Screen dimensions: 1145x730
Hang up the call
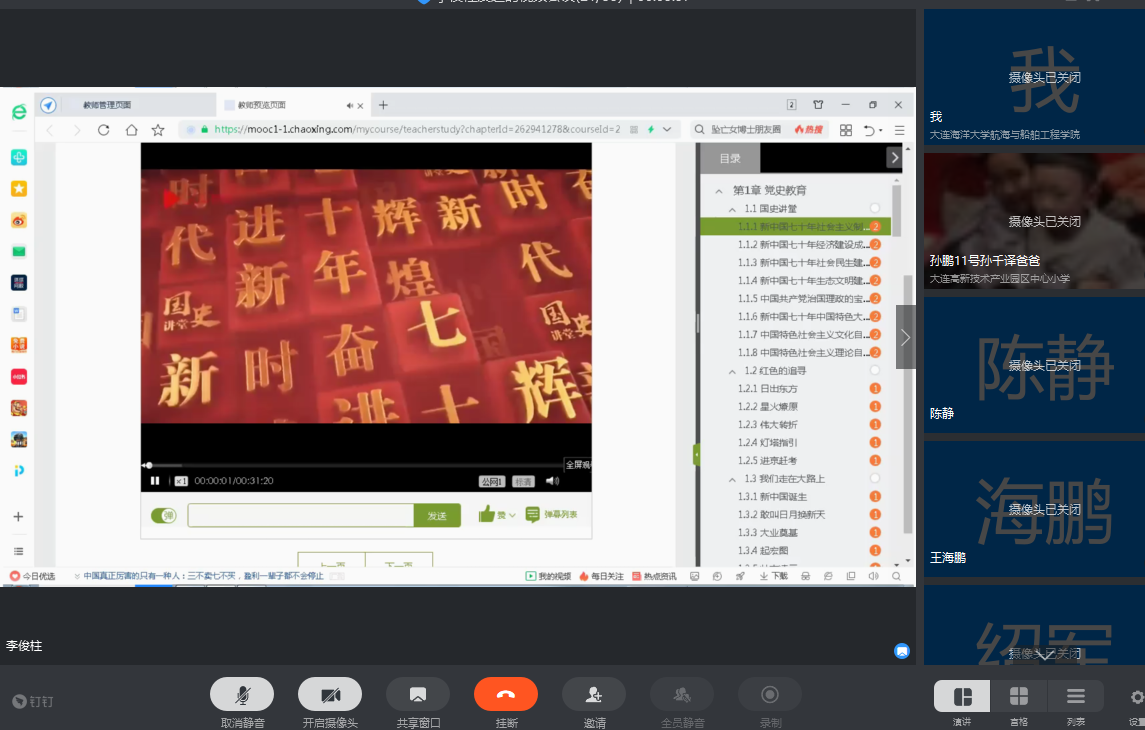(505, 694)
